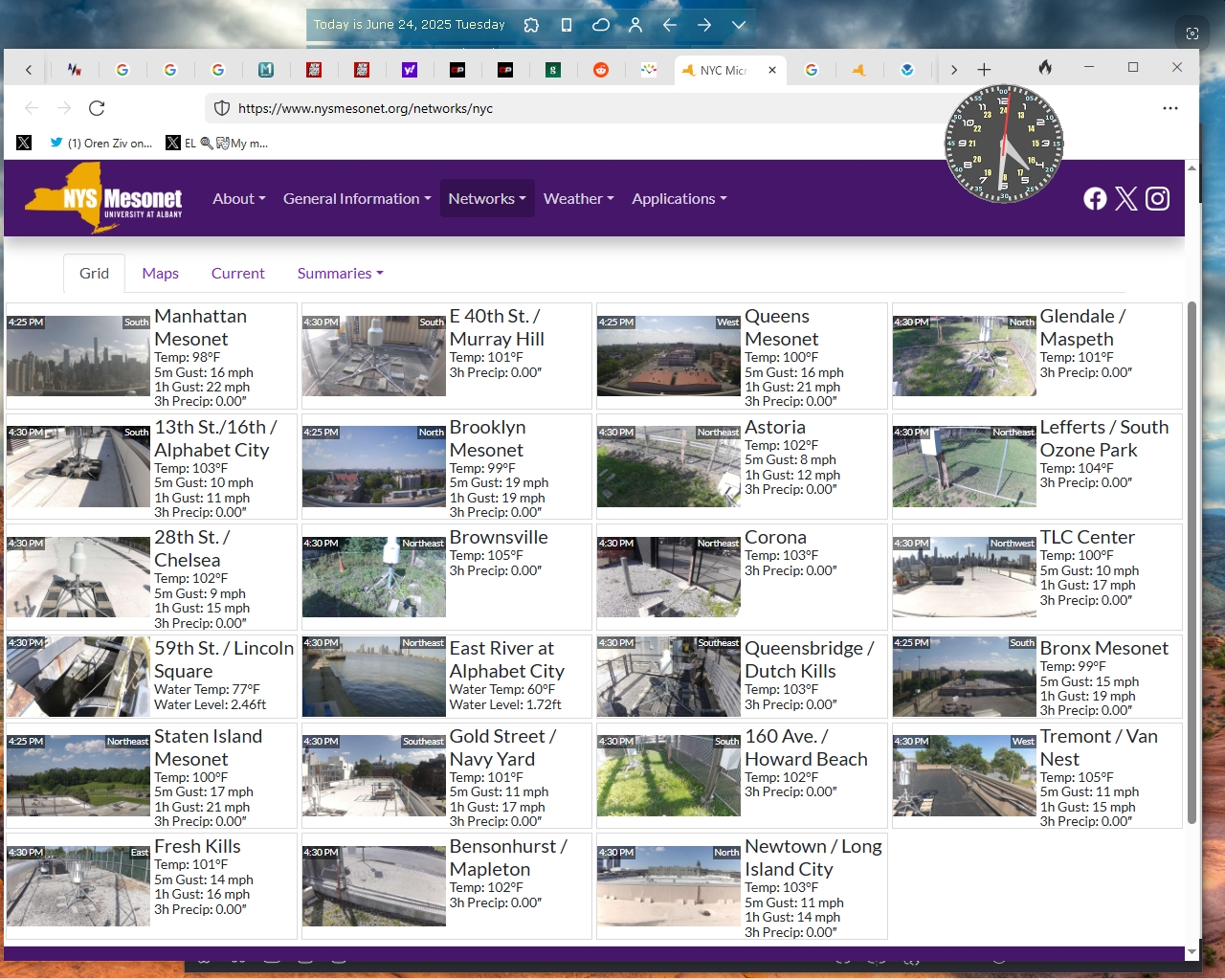Open the Facebook icon in the header

(1095, 198)
